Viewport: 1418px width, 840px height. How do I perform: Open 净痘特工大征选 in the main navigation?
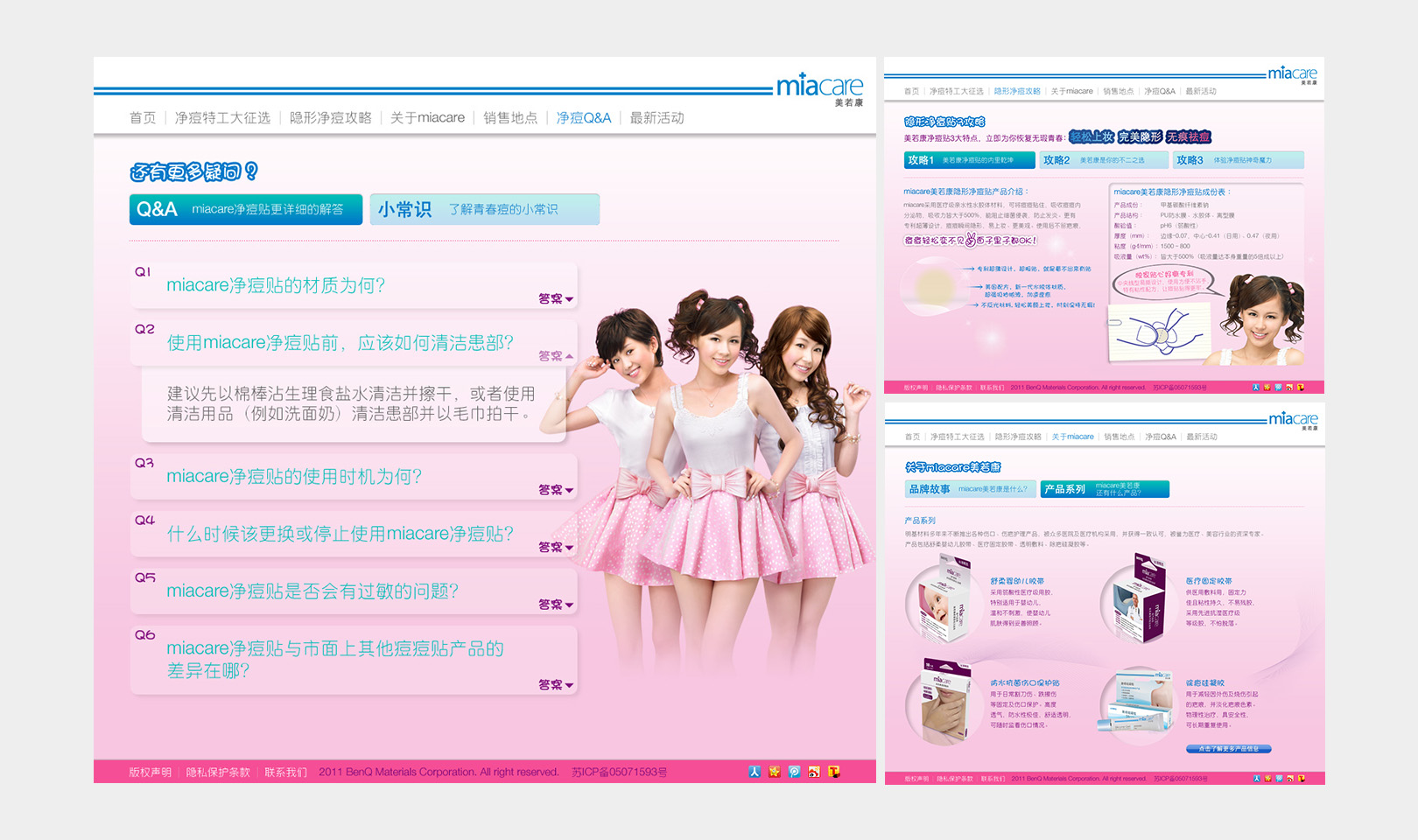[x=222, y=117]
